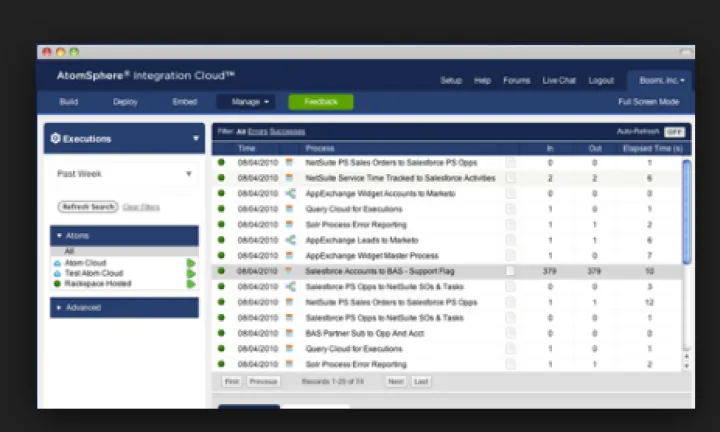This screenshot has height=432, width=720.
Task: Open log icon for Salesforce Accounts to BAS row
Action: point(510,271)
